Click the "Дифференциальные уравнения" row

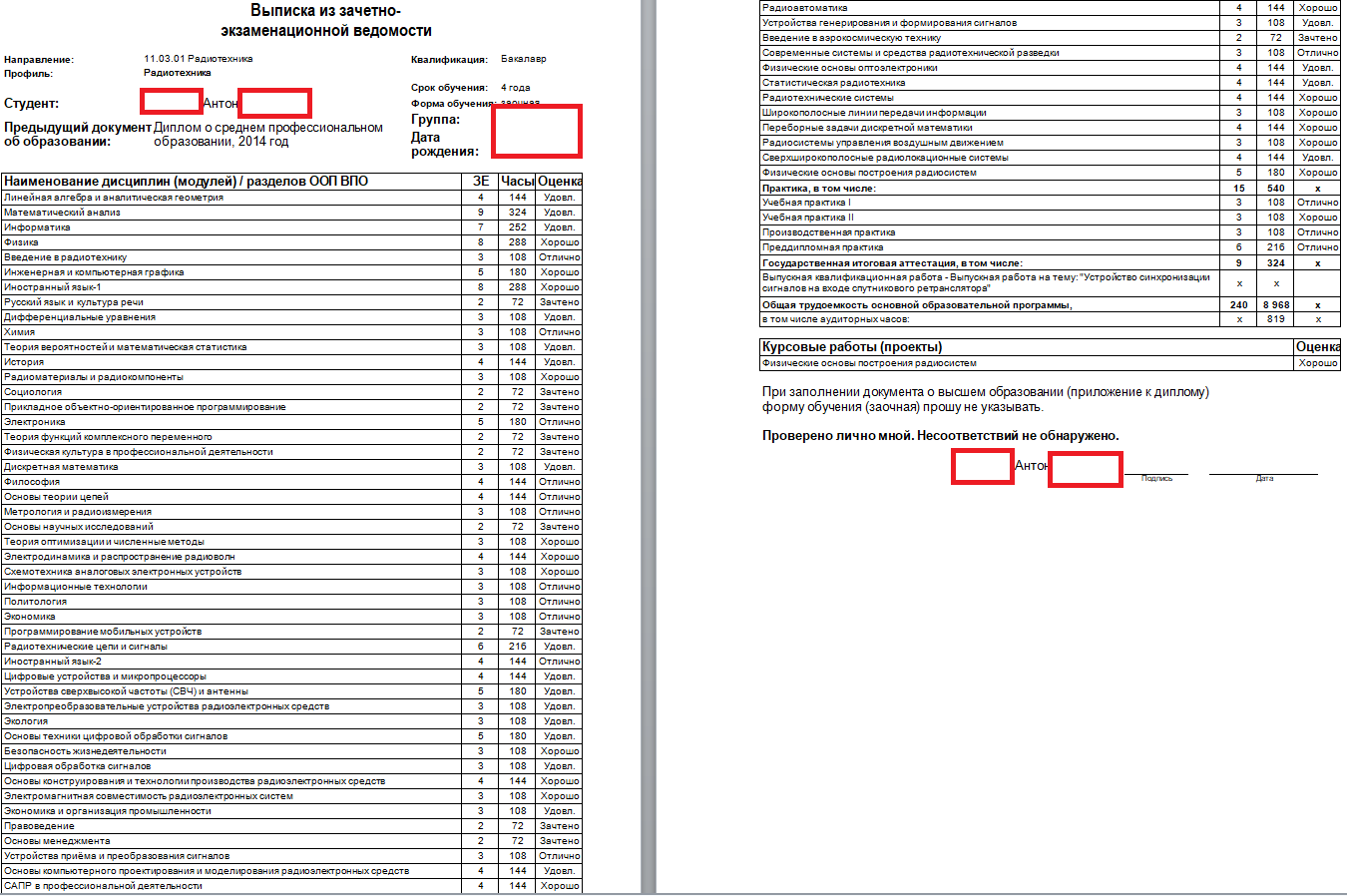[x=291, y=317]
